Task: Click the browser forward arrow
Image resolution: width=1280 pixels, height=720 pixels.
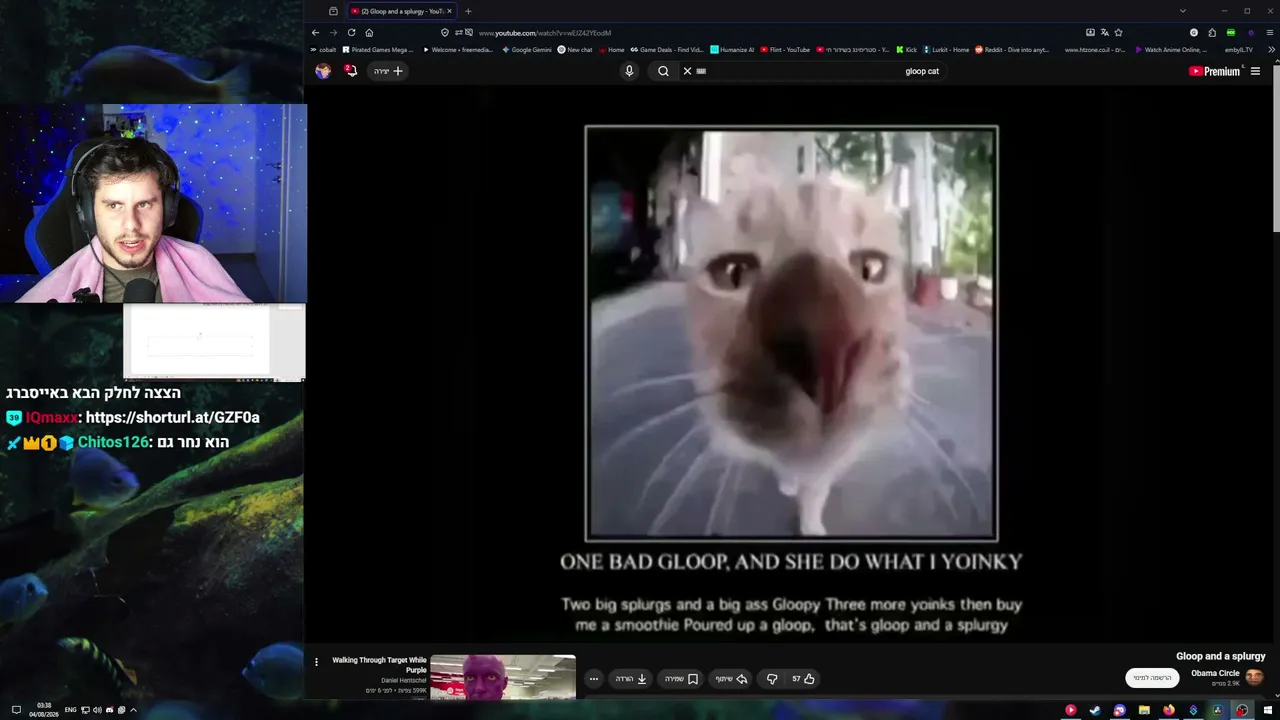Action: pyautogui.click(x=333, y=33)
